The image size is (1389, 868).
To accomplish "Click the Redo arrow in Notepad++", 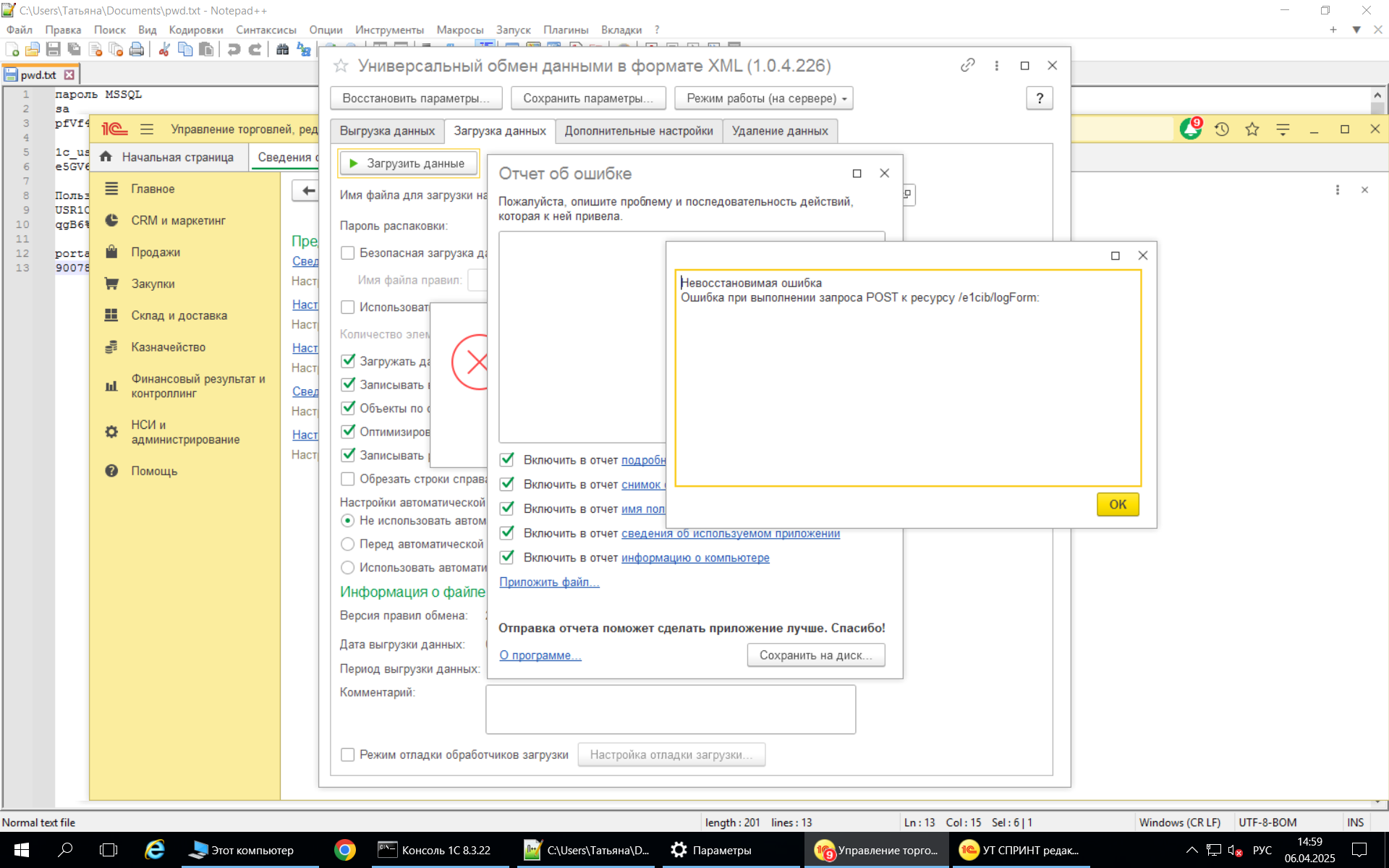I will 255,49.
